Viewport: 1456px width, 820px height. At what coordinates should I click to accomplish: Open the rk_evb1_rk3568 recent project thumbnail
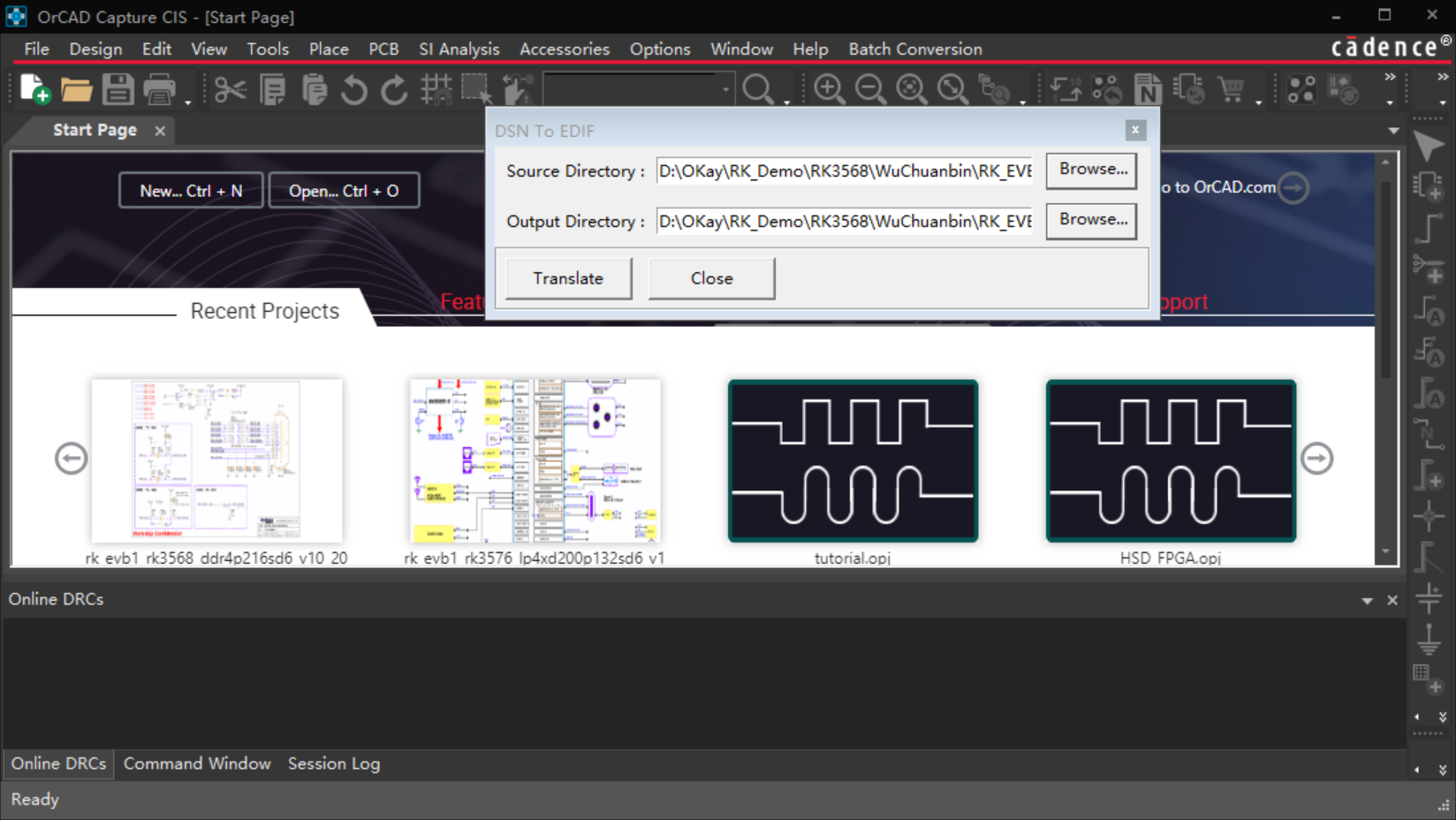(216, 460)
